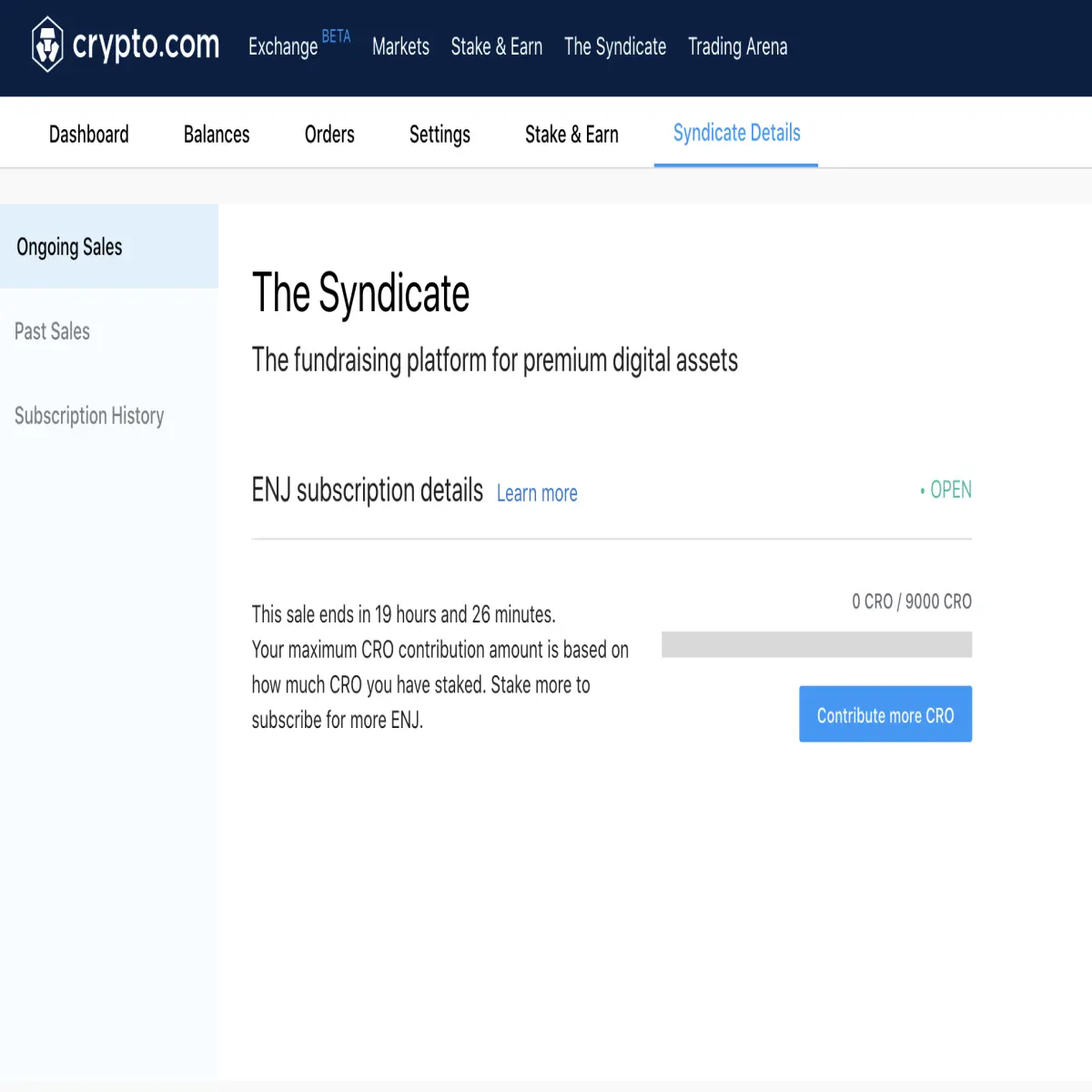Go to Markets in top navigation
The image size is (1092, 1092).
click(x=400, y=46)
